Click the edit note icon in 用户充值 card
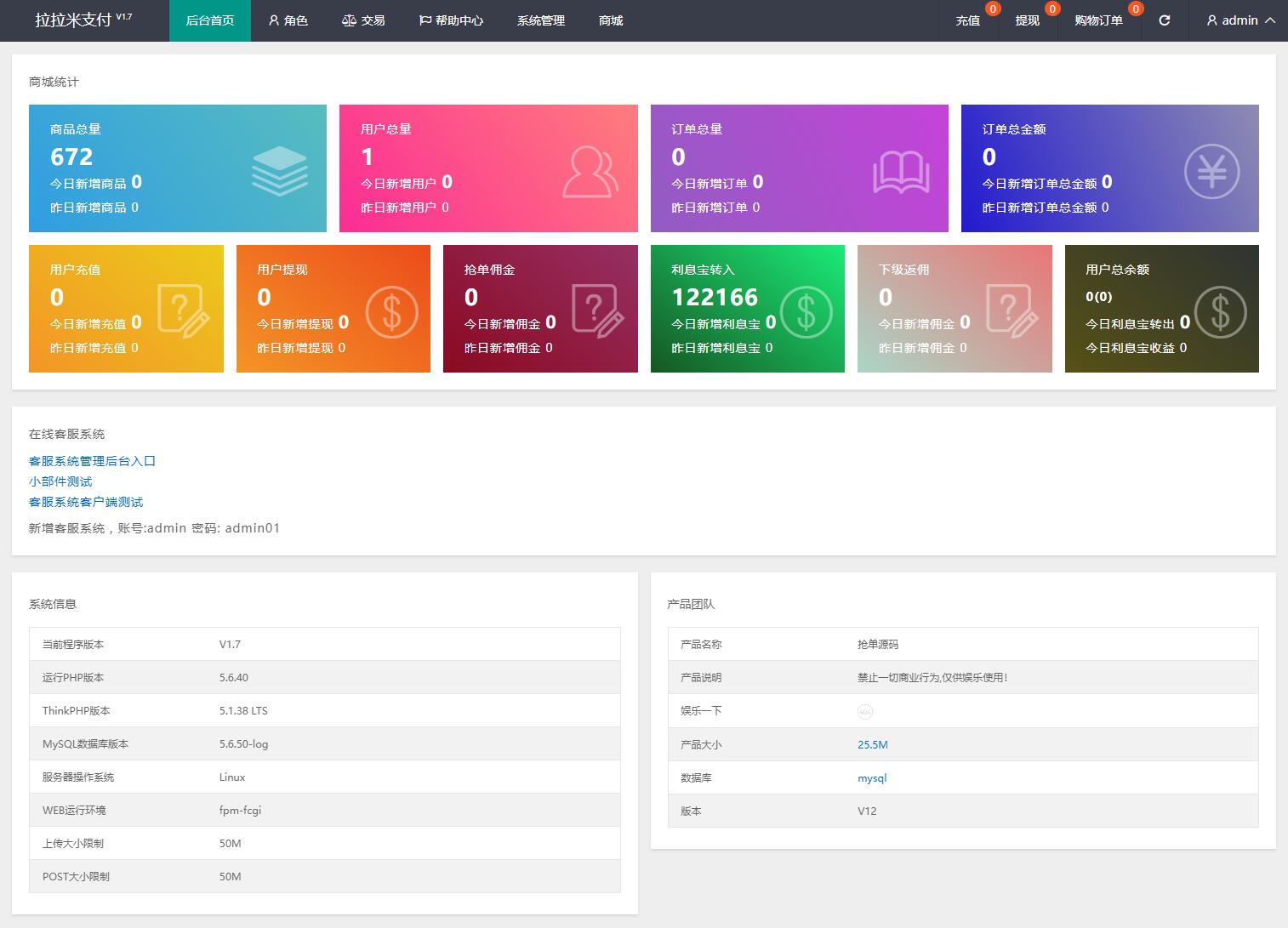 point(183,311)
